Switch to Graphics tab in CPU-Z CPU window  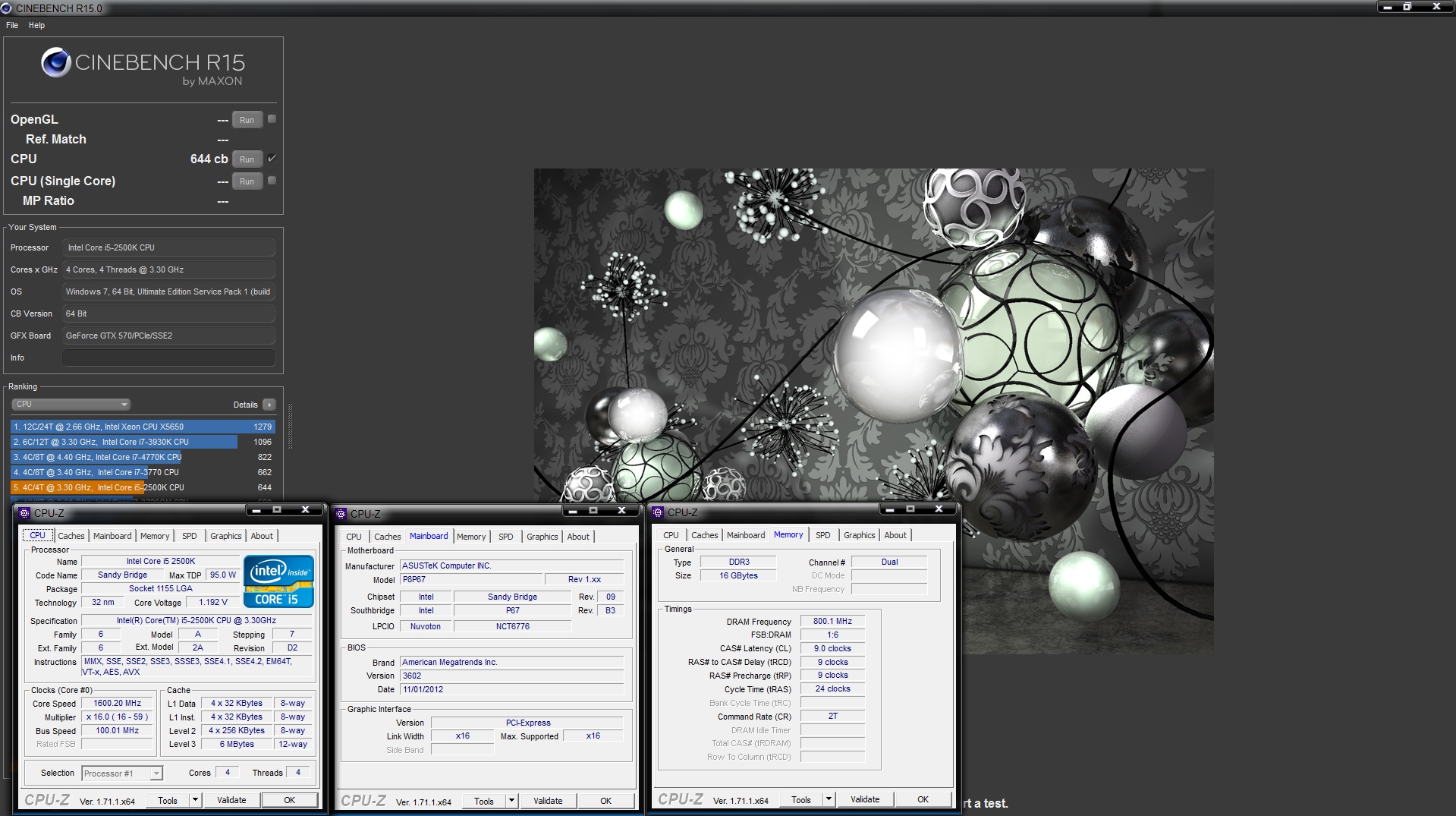(225, 536)
